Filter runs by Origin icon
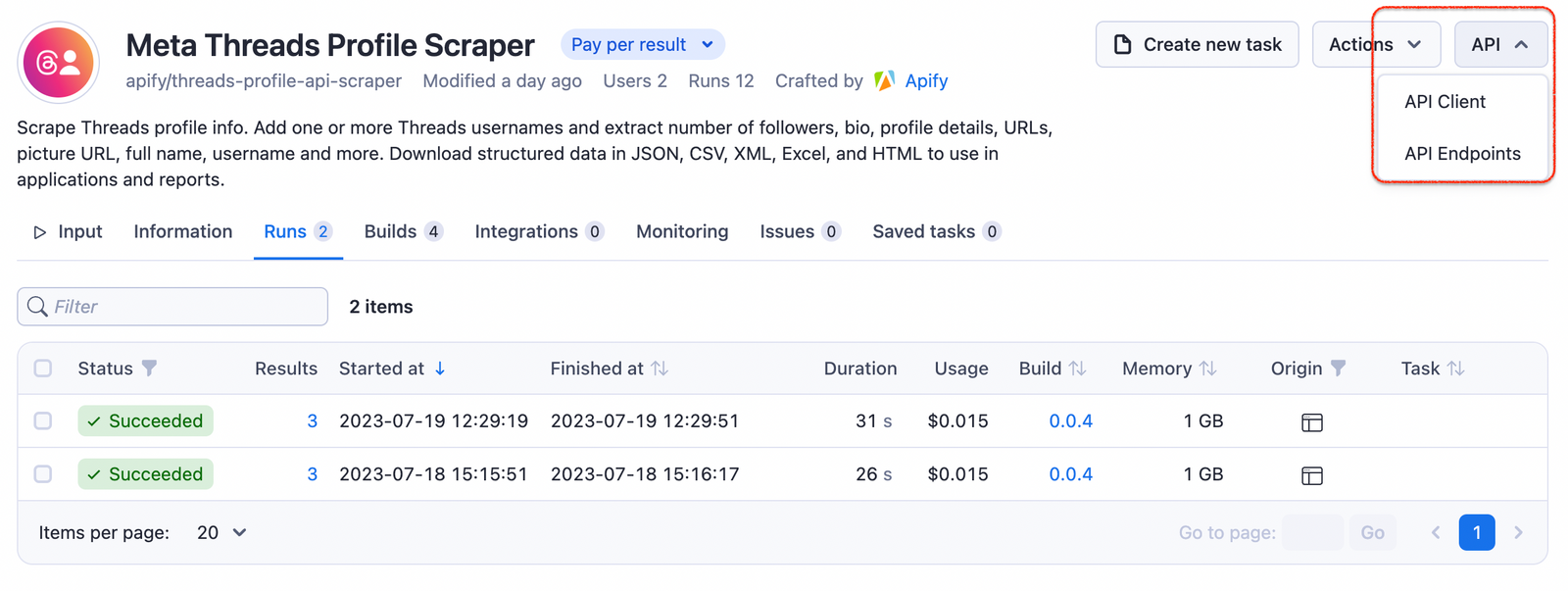The width and height of the screenshot is (1568, 591). click(x=1338, y=369)
